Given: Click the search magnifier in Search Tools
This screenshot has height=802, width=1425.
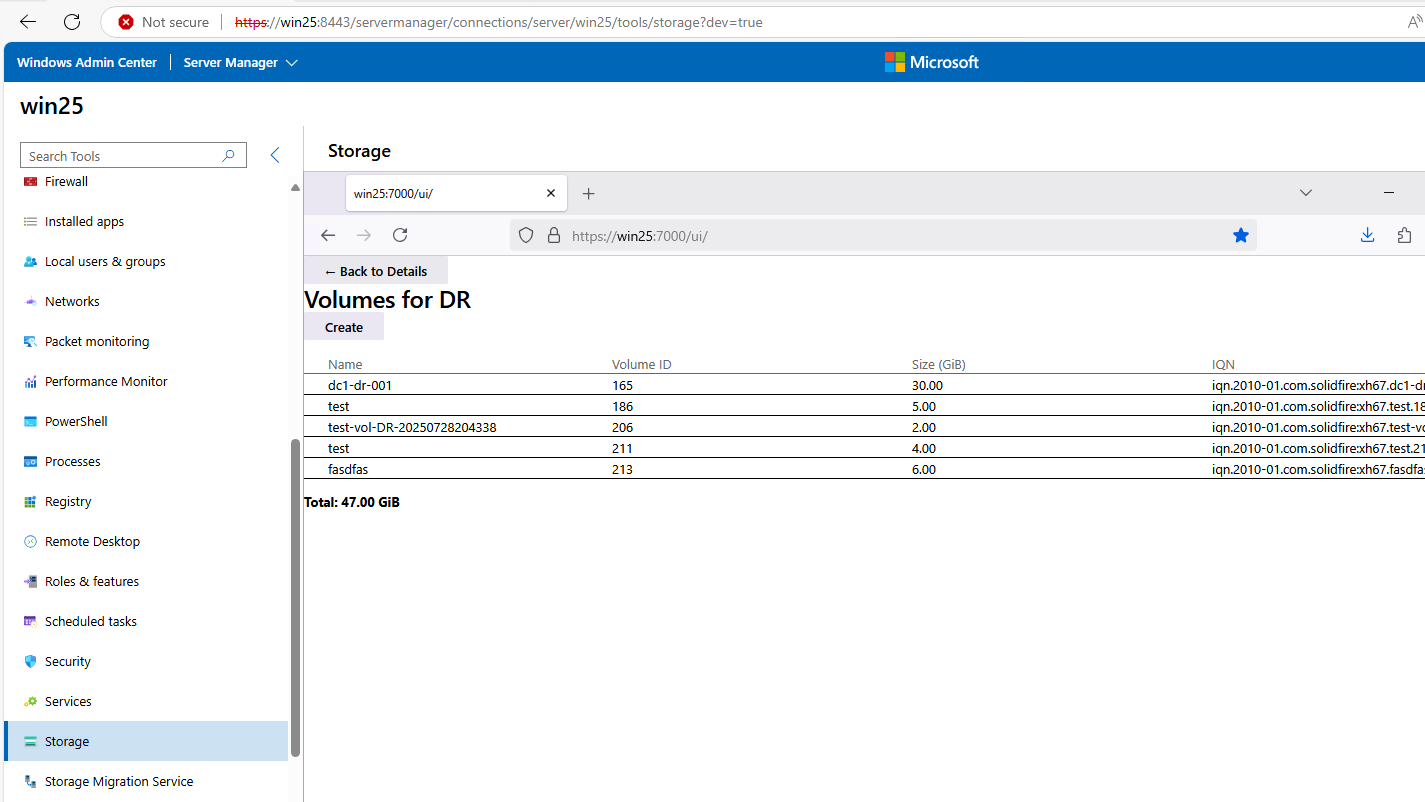Looking at the screenshot, I should (x=228, y=155).
